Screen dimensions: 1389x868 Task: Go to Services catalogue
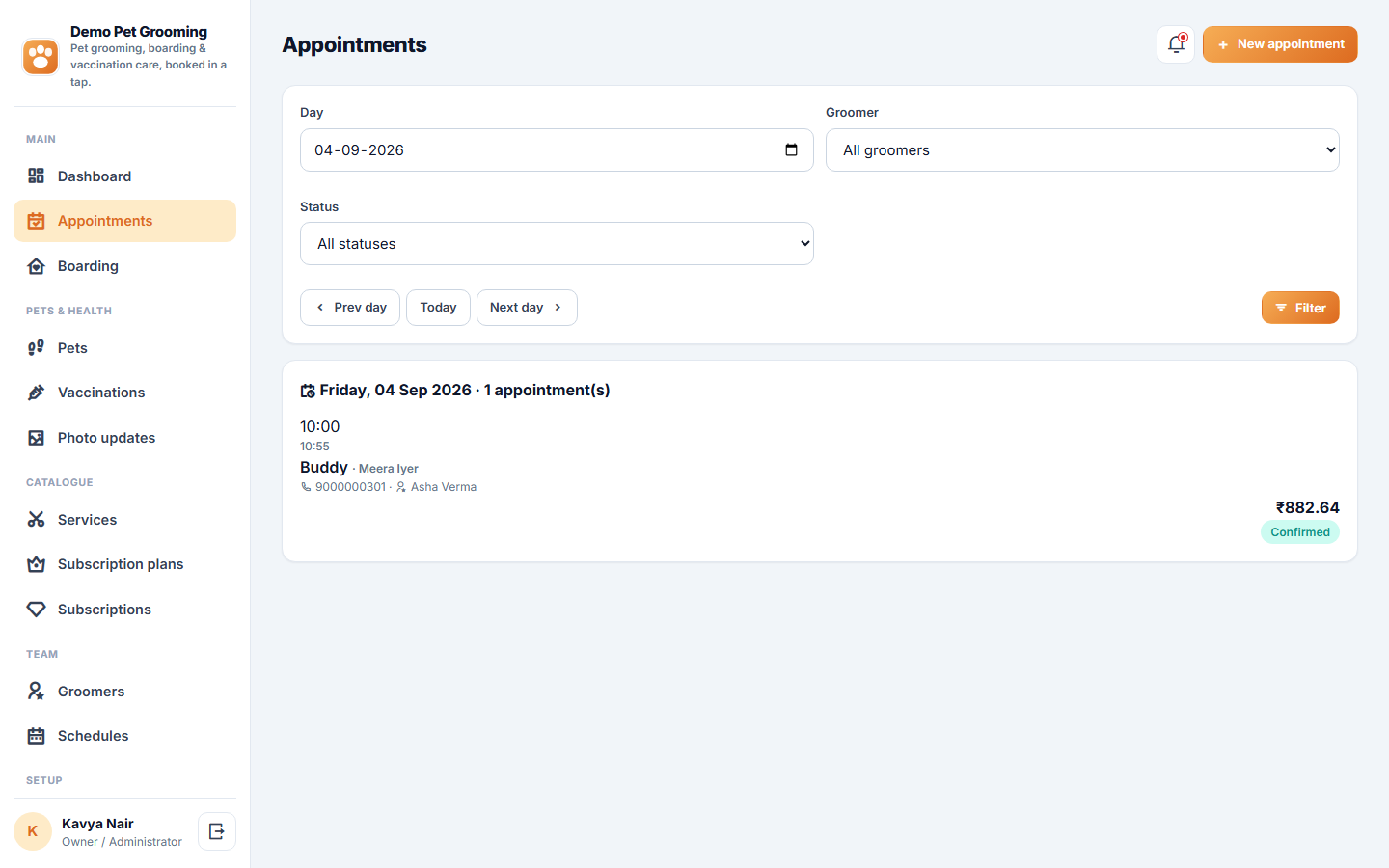tap(124, 520)
